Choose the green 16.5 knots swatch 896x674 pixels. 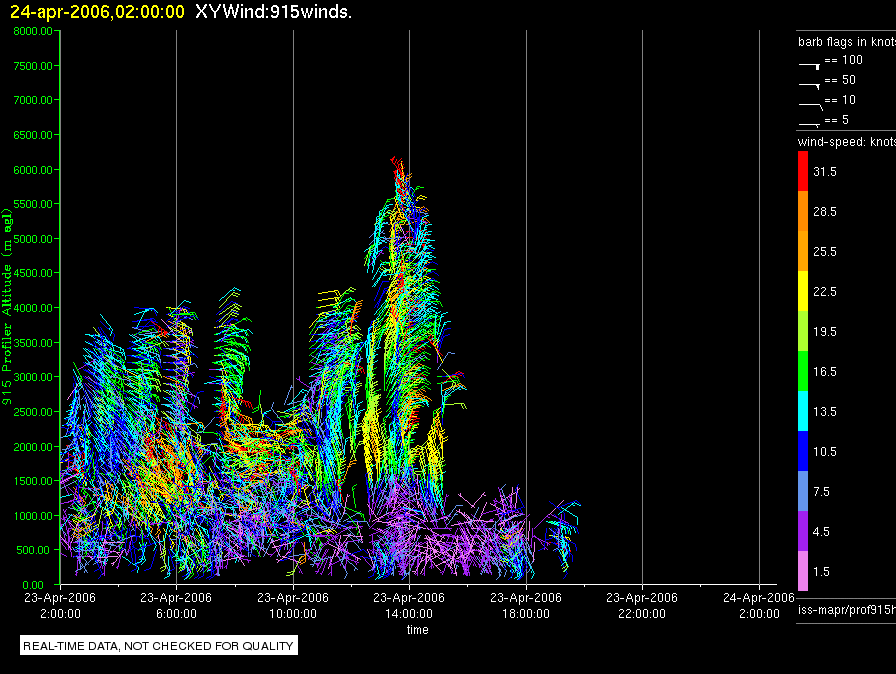(x=802, y=371)
